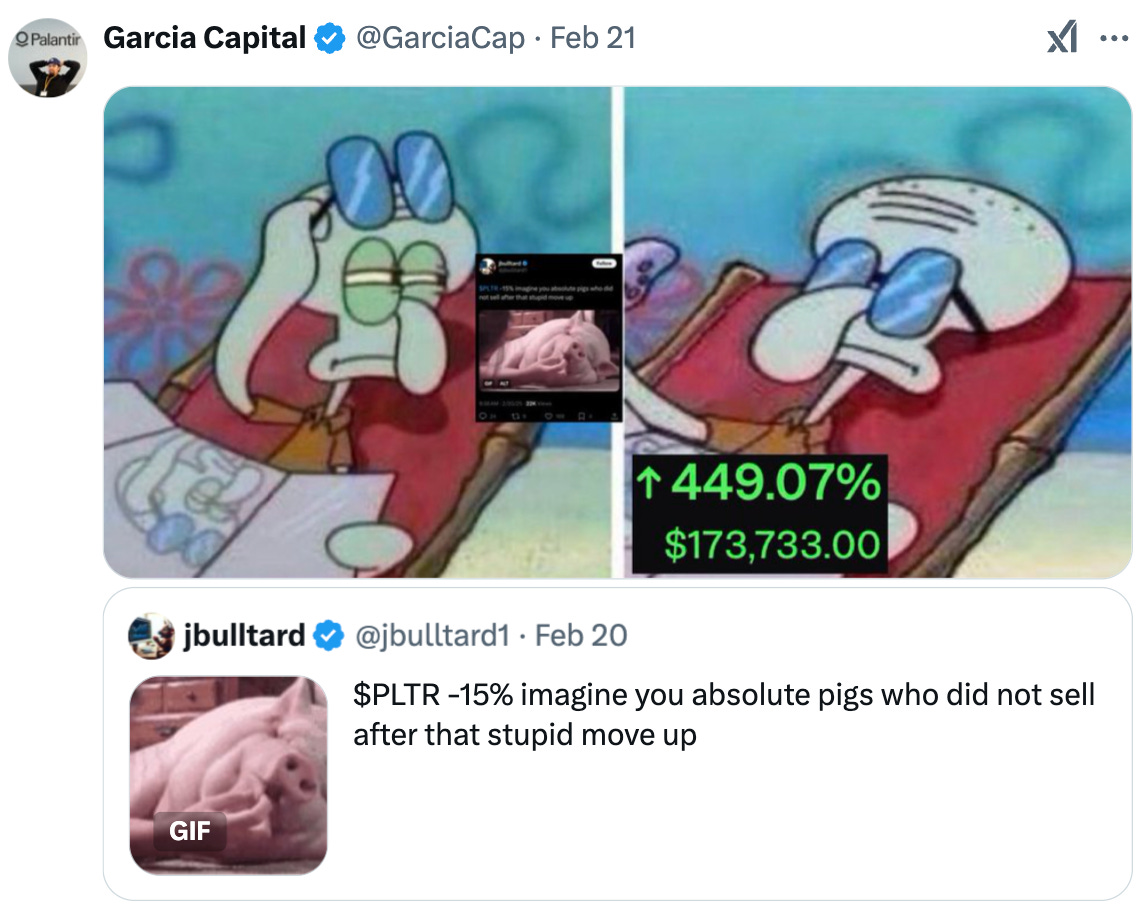
Task: Open jbulltard's small profile avatar
Action: [x=151, y=636]
